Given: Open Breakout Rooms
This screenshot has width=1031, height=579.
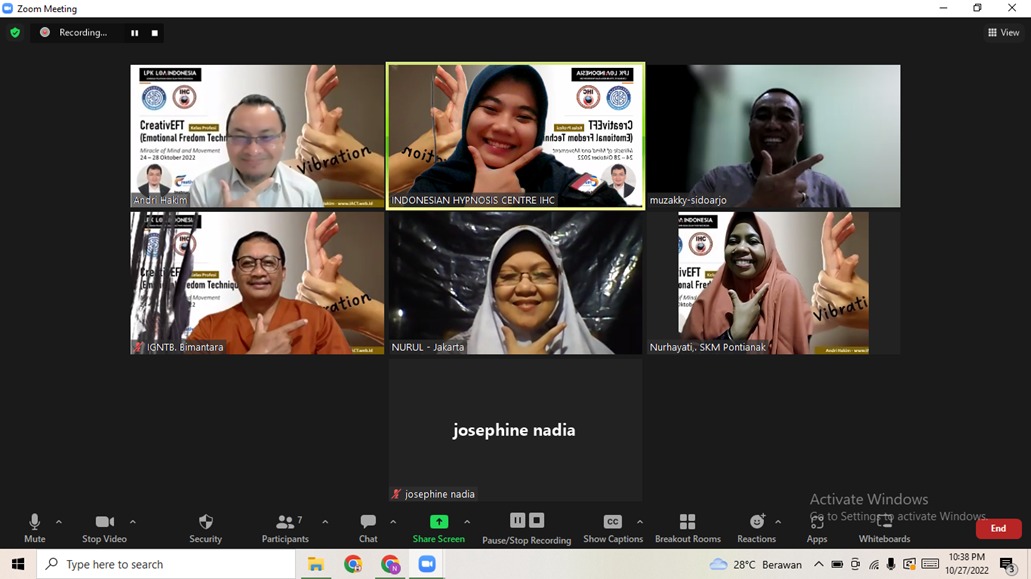Looking at the screenshot, I should (687, 527).
